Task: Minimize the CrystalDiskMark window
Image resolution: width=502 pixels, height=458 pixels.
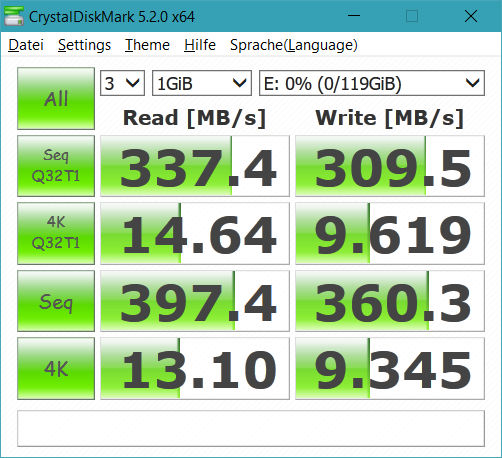Action: tap(354, 16)
